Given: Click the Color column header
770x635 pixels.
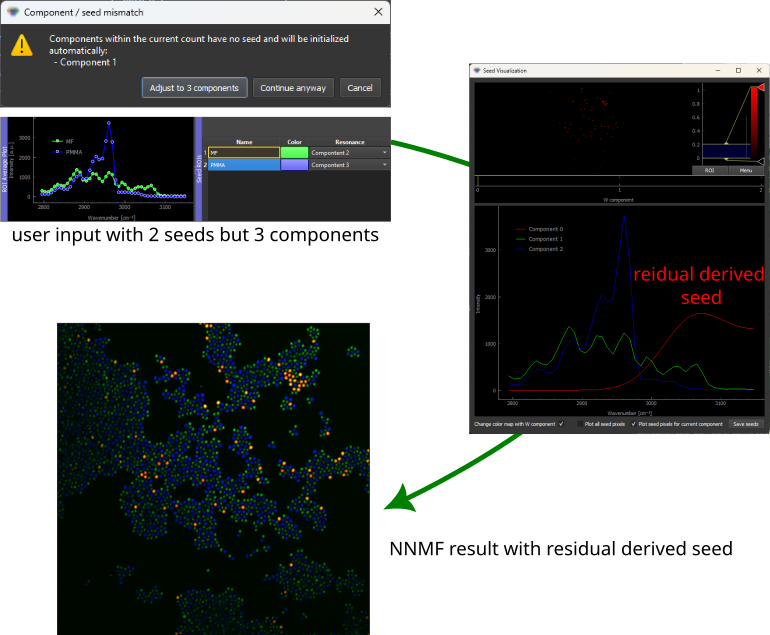Looking at the screenshot, I should (x=294, y=142).
